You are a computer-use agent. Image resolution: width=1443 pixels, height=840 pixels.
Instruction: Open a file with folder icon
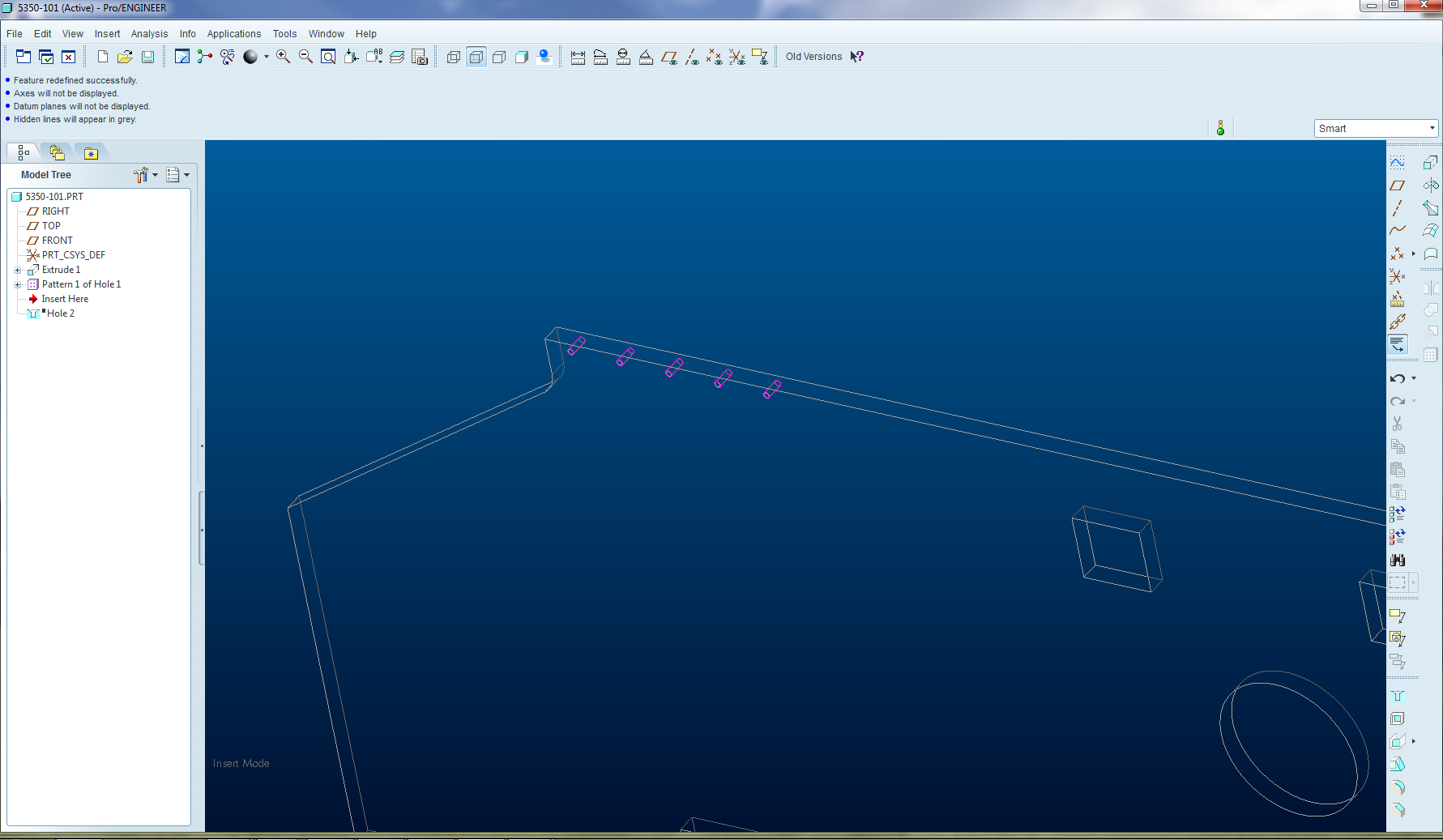pos(125,57)
